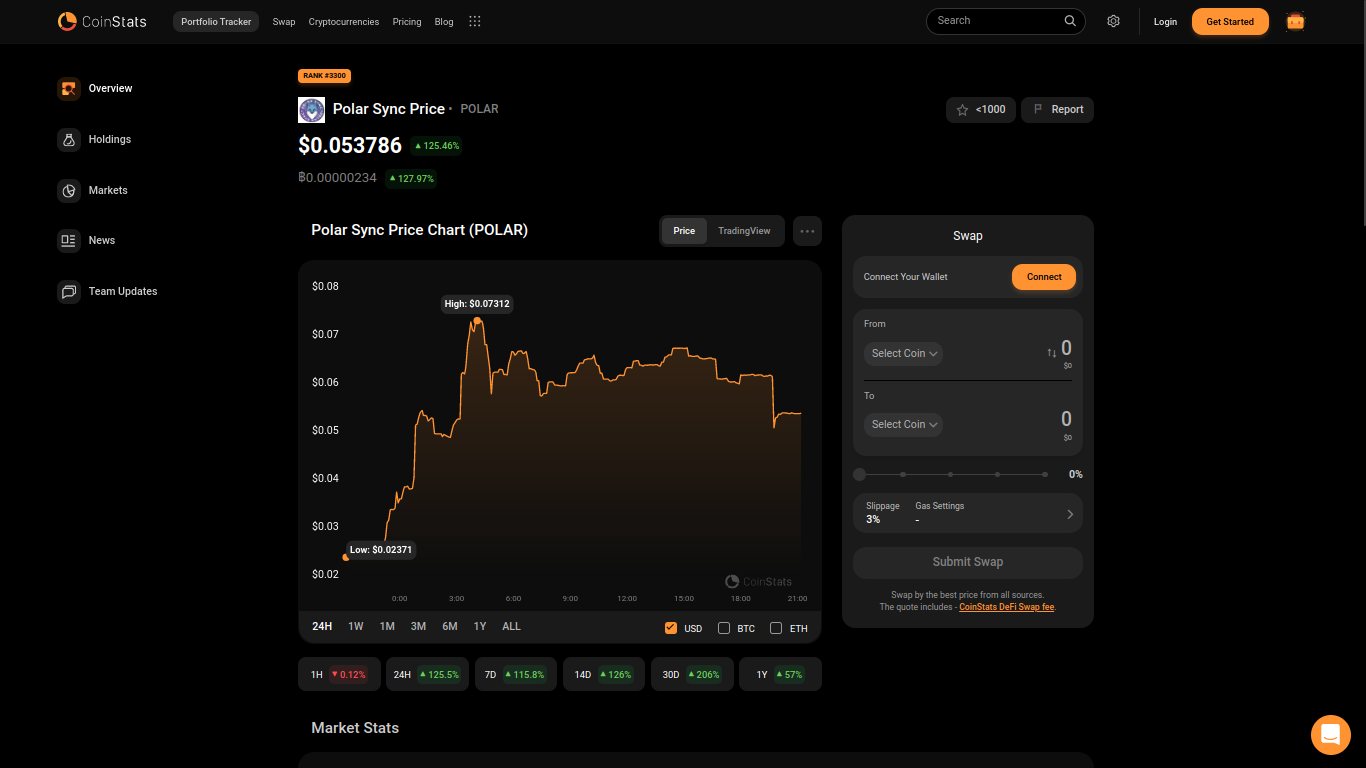Click the 127.97% BTC change badge
Image resolution: width=1366 pixels, height=768 pixels.
411,179
